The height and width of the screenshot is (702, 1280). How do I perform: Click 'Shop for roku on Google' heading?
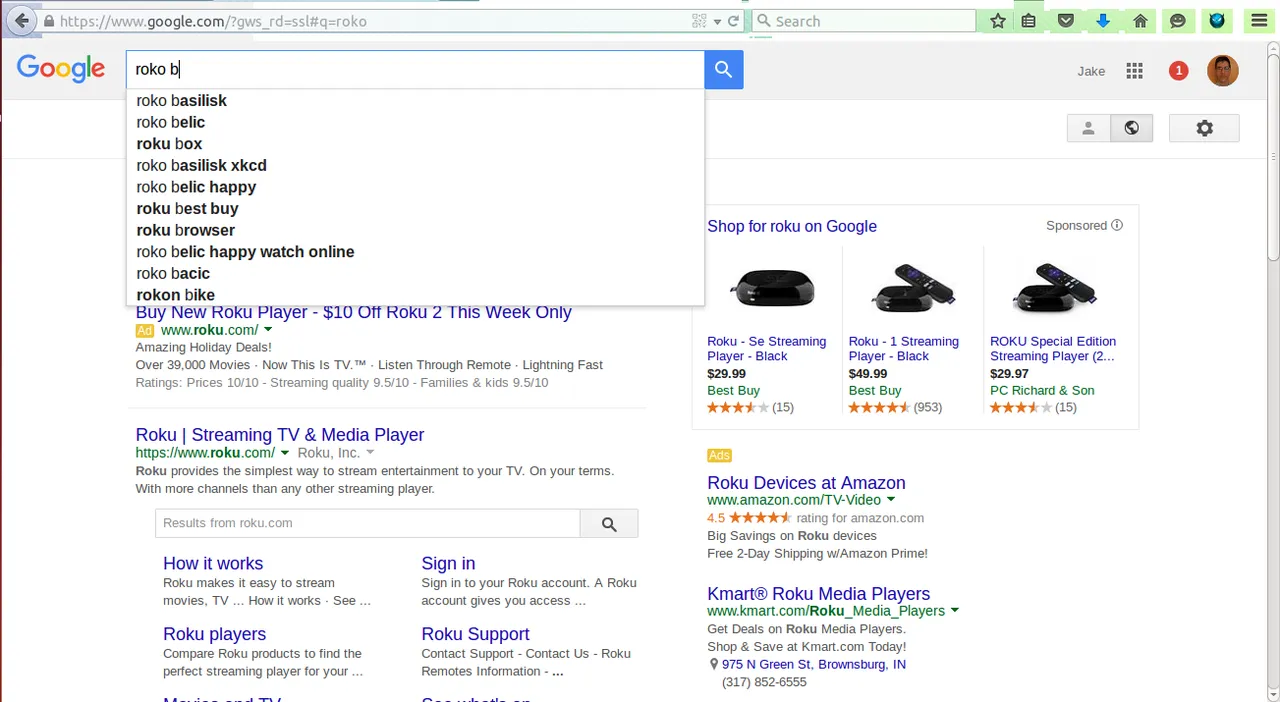[x=792, y=226]
